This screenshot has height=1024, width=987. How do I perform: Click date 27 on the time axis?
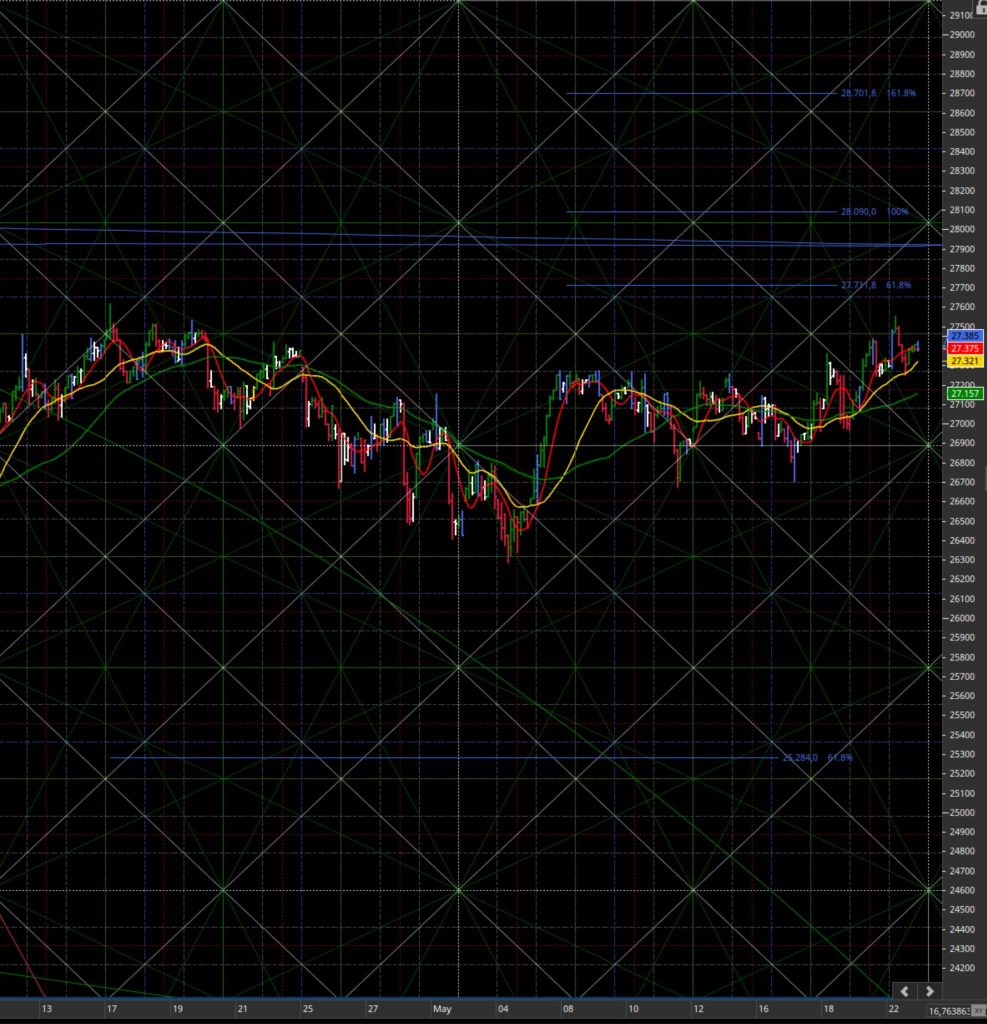(373, 1009)
